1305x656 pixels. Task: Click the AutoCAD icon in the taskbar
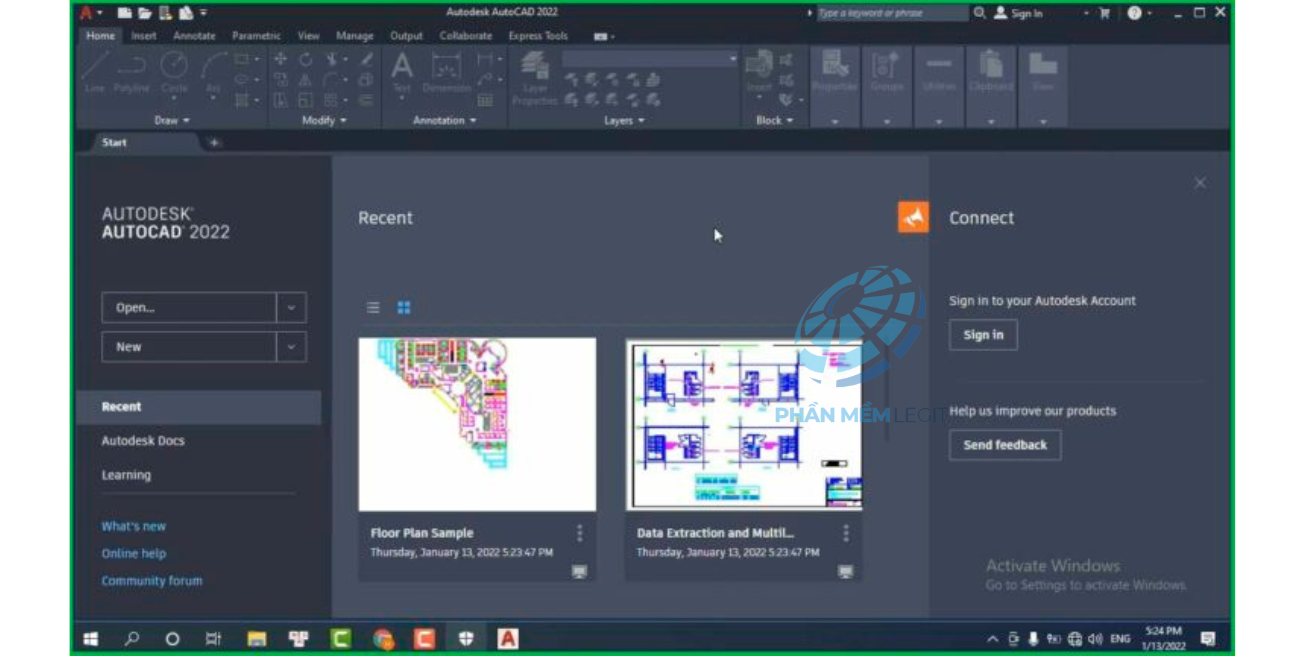pos(508,638)
